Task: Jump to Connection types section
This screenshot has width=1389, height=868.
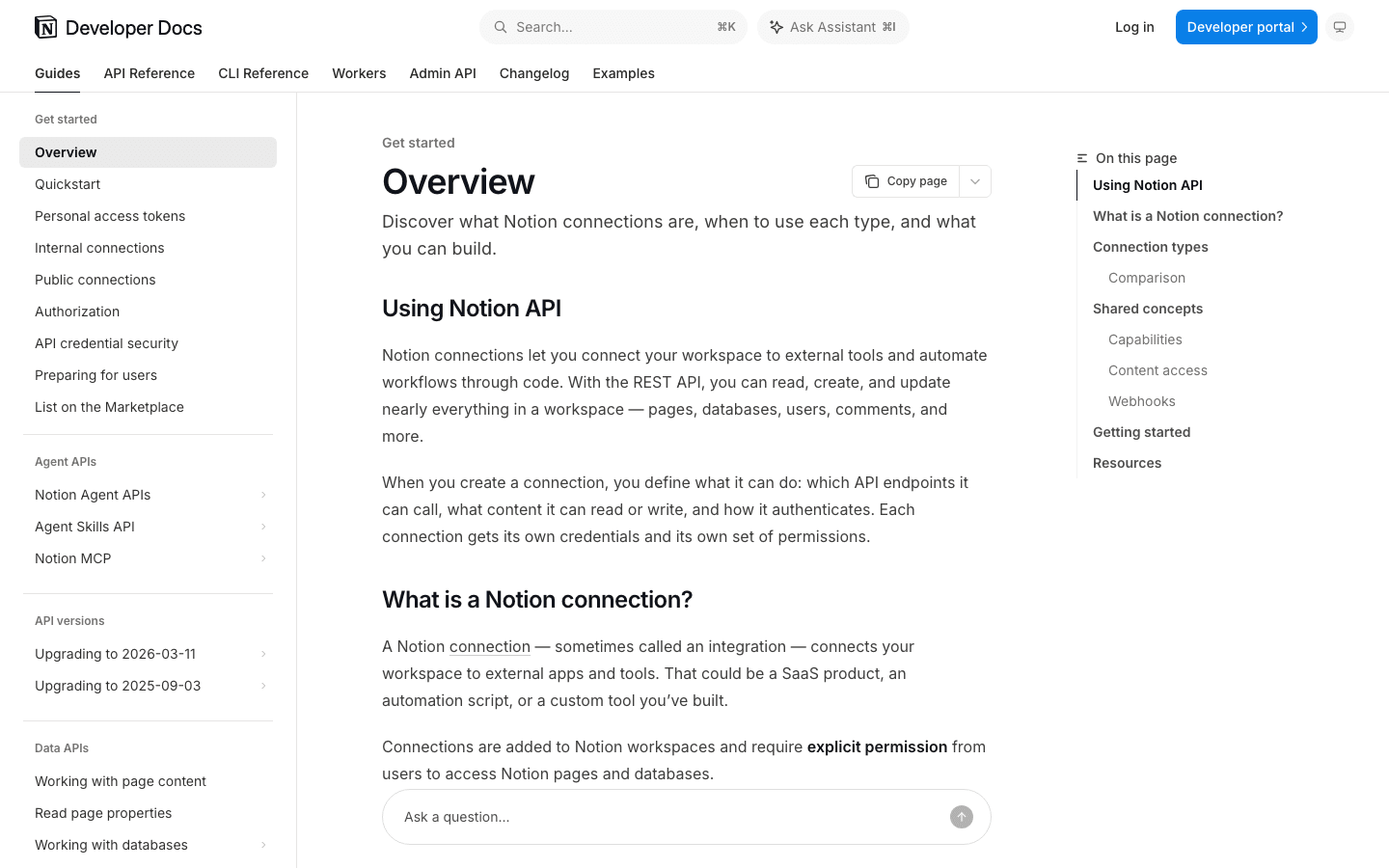Action: click(x=1151, y=247)
